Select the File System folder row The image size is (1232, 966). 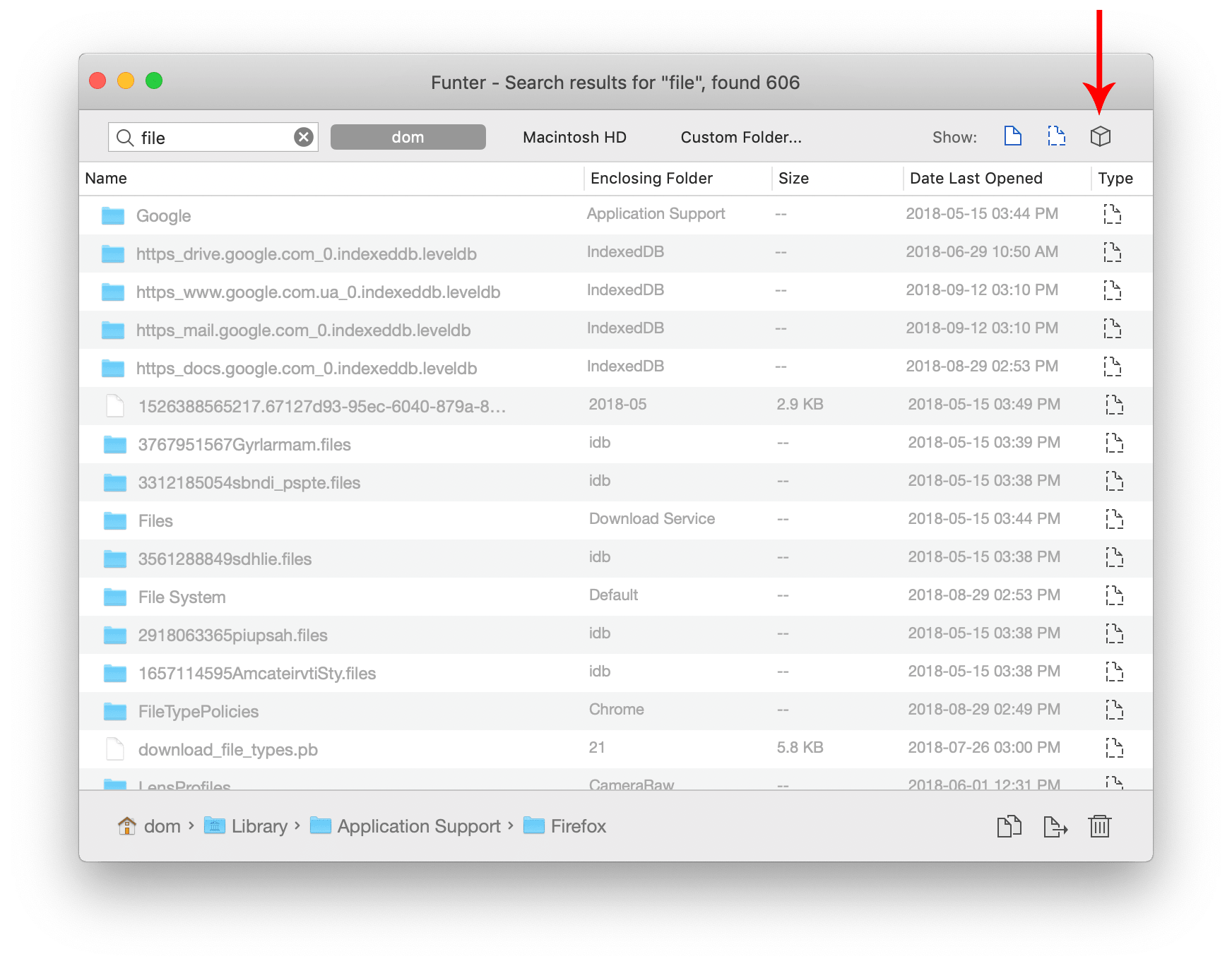point(616,597)
